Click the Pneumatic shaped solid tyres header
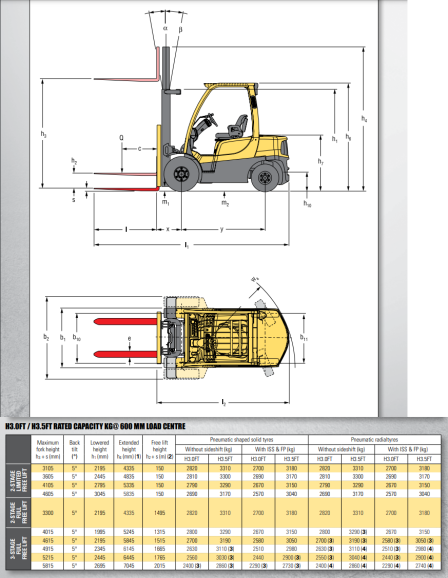The width and height of the screenshot is (448, 578). coord(242,440)
